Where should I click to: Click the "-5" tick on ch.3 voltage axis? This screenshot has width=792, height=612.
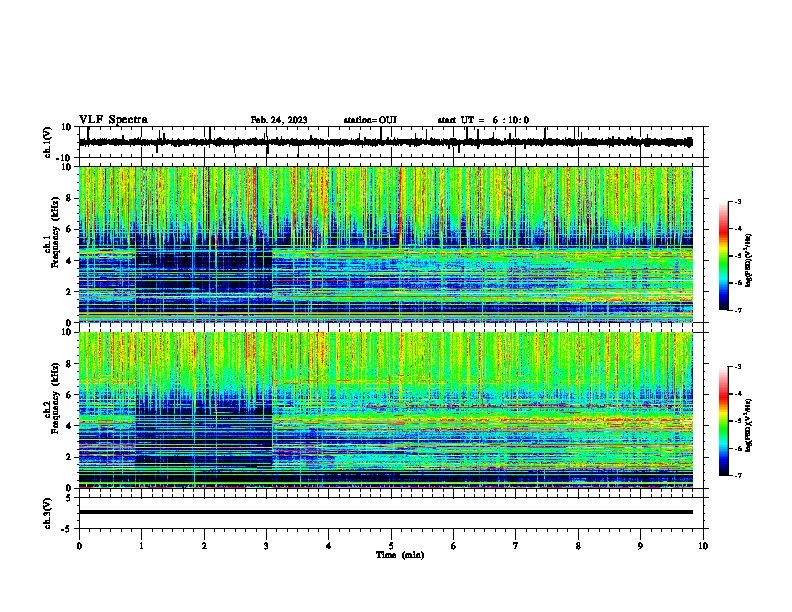pos(67,529)
